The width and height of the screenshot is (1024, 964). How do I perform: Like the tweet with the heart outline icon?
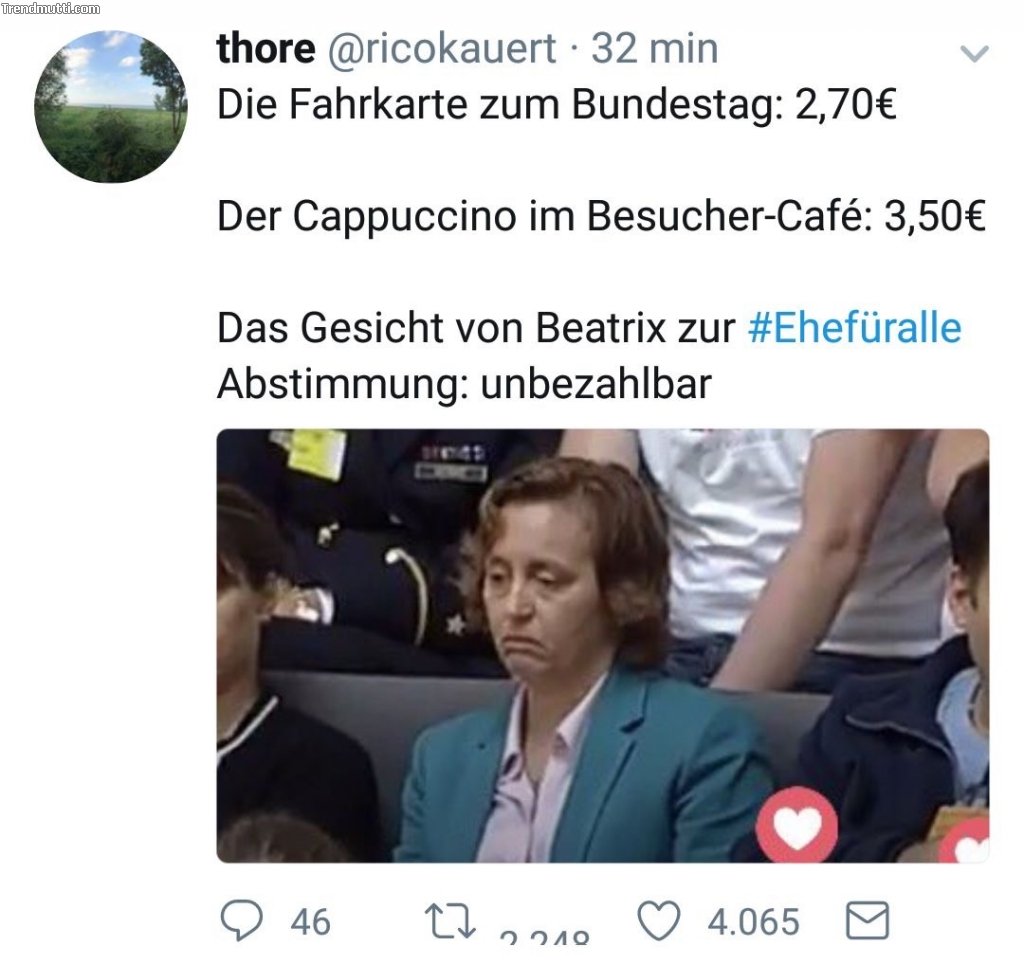point(658,920)
